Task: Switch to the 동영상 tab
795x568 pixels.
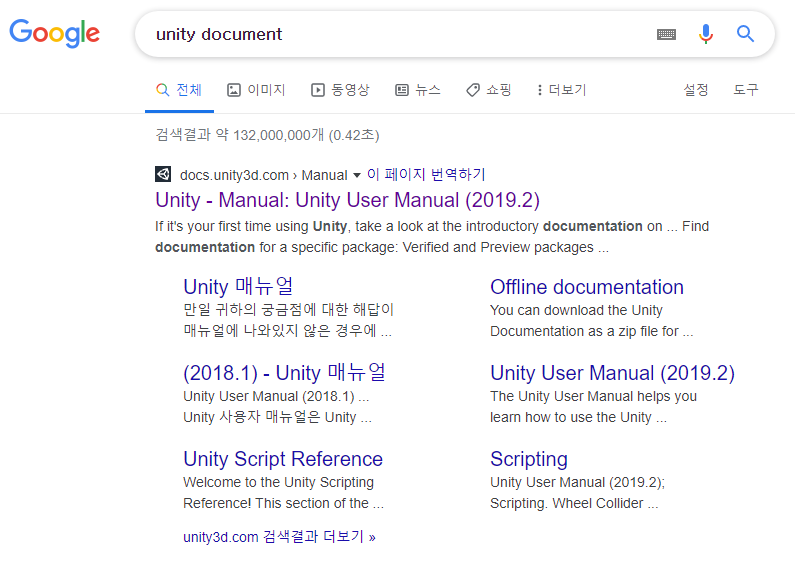Action: point(340,90)
